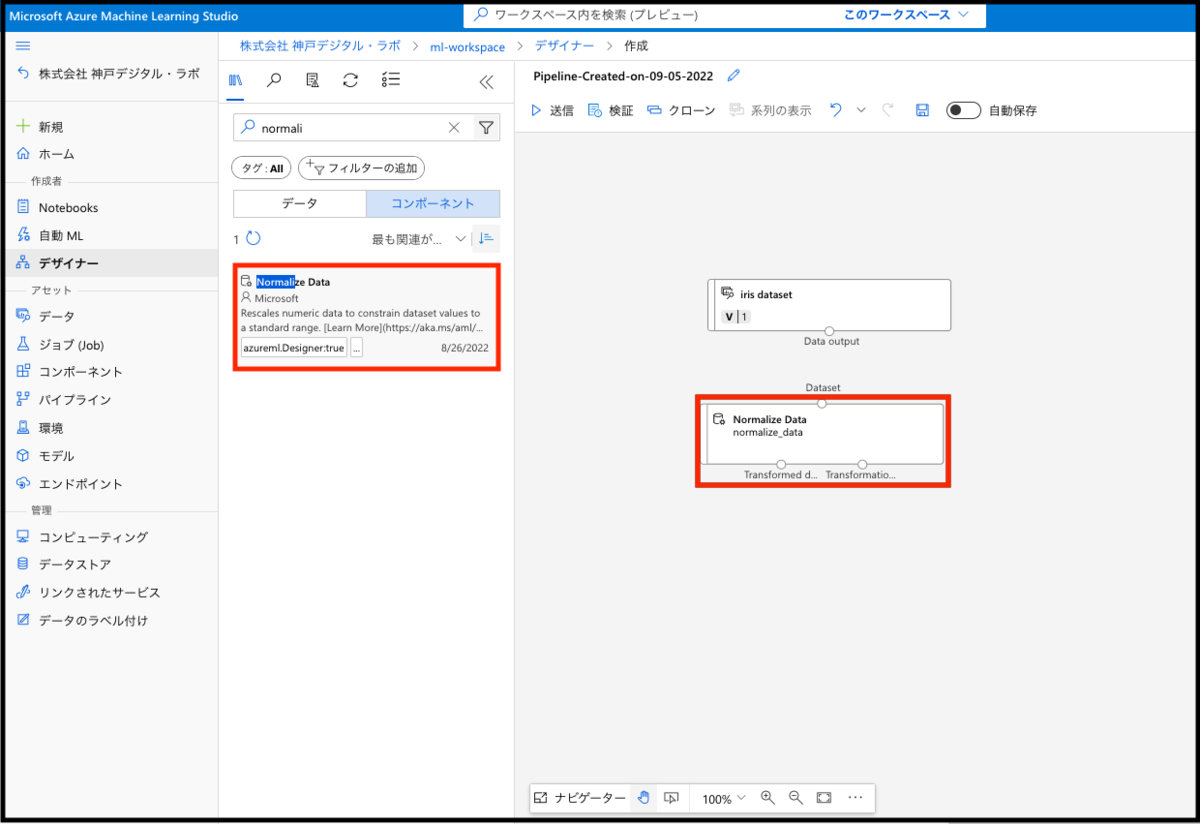The width and height of the screenshot is (1200, 824).
Task: Open the 100% zoom level dropdown
Action: coord(723,799)
